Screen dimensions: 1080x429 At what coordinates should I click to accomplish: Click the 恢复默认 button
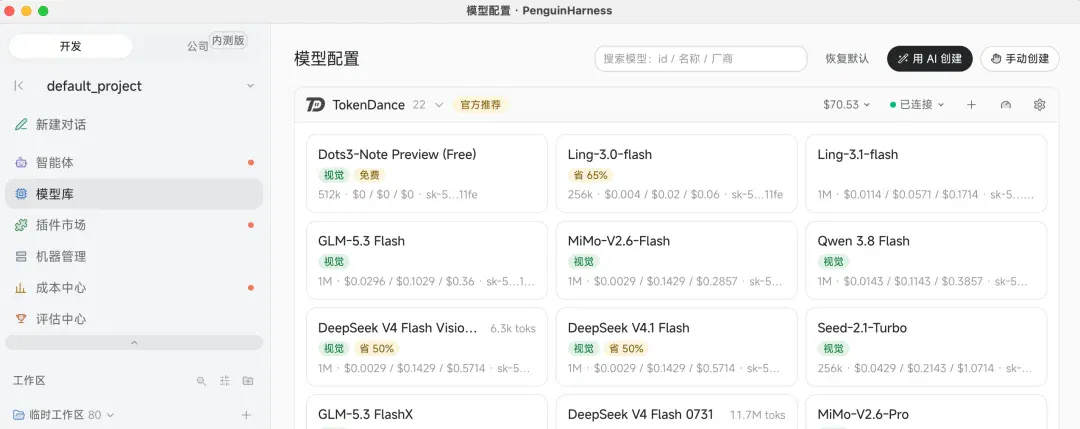(847, 59)
